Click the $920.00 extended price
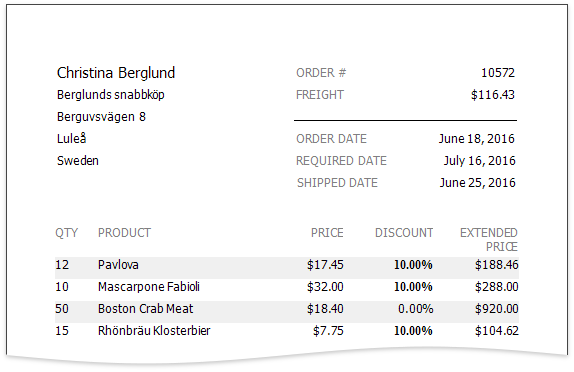574x372 pixels. tap(496, 309)
